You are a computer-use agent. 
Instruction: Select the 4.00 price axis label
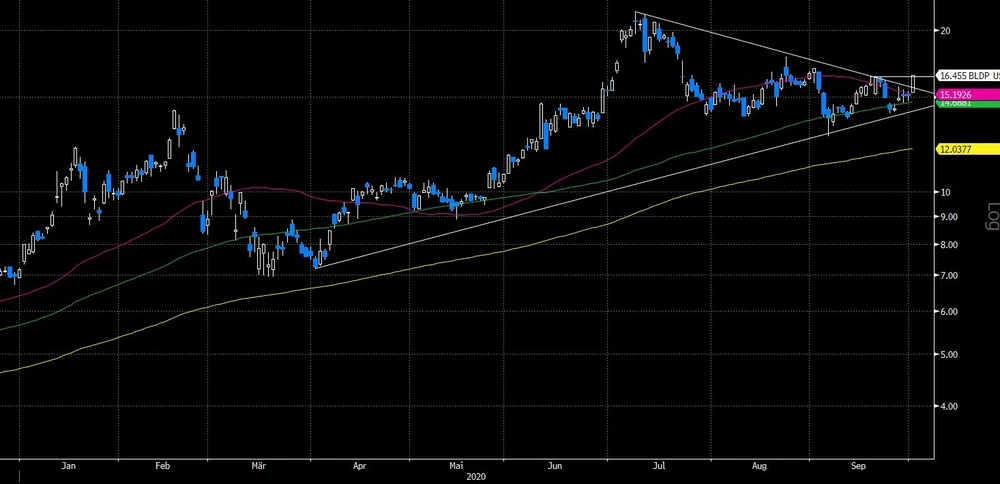949,406
